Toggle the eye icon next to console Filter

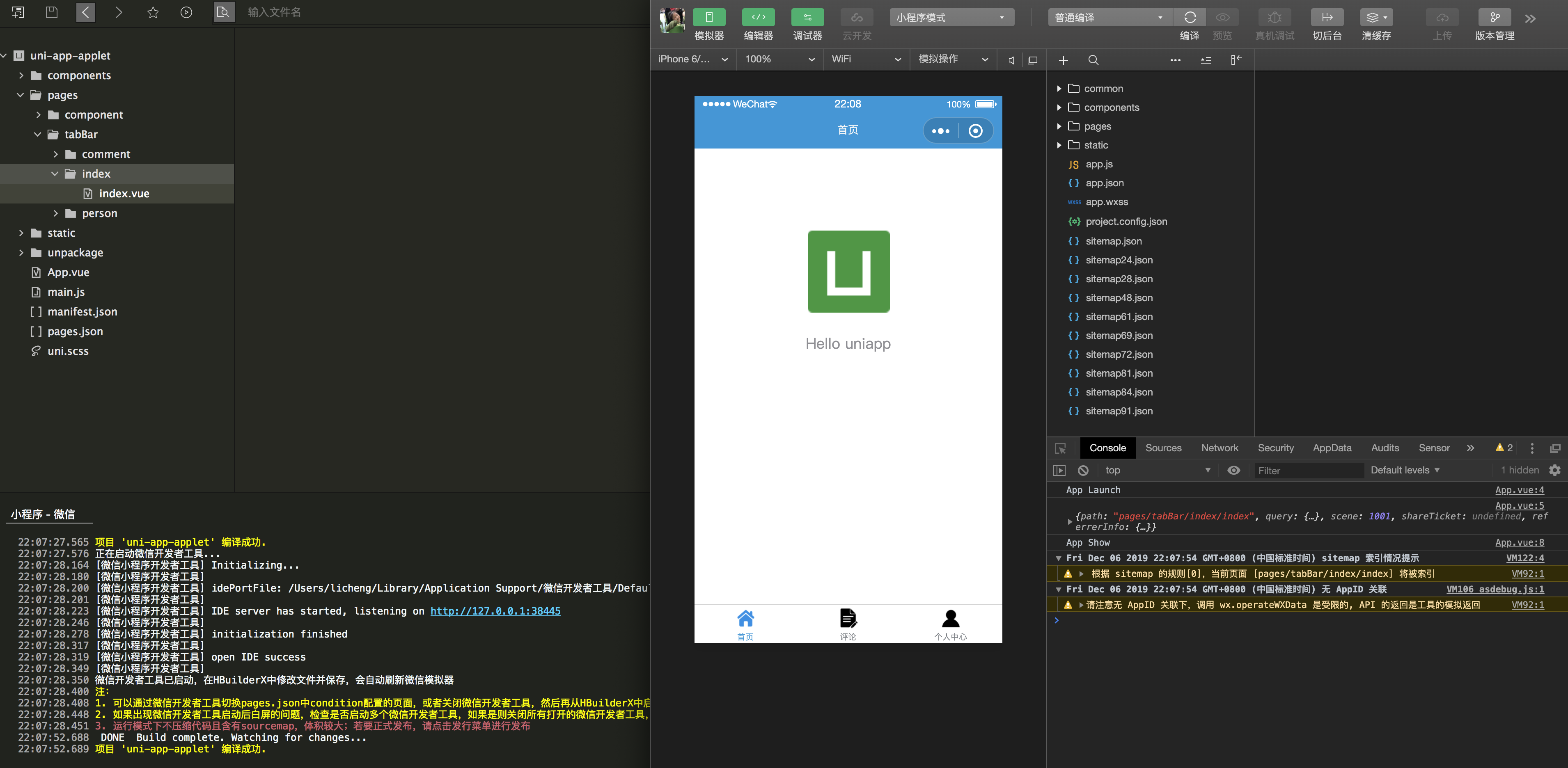[1234, 471]
